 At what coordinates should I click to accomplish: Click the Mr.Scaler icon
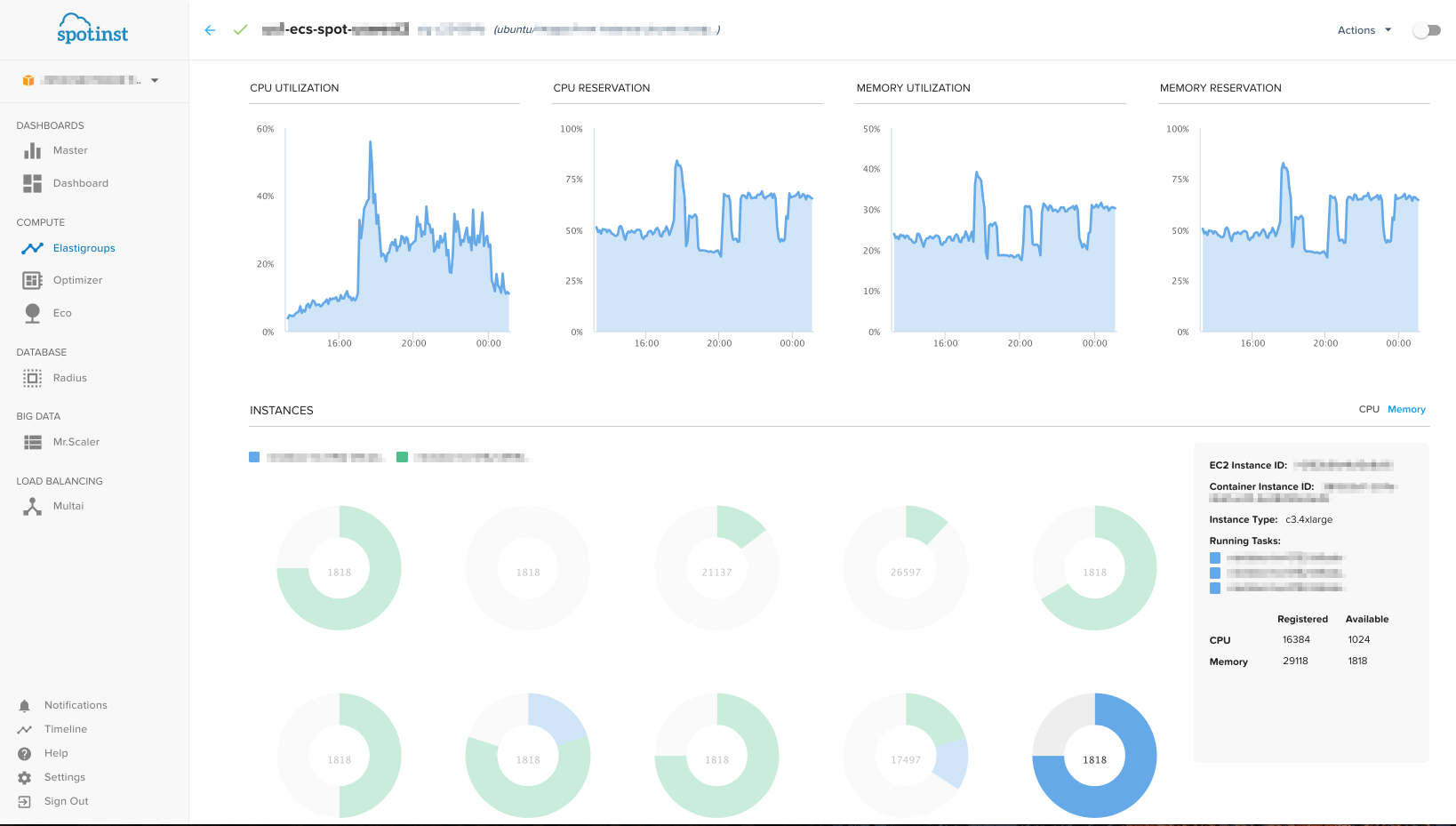pyautogui.click(x=33, y=442)
